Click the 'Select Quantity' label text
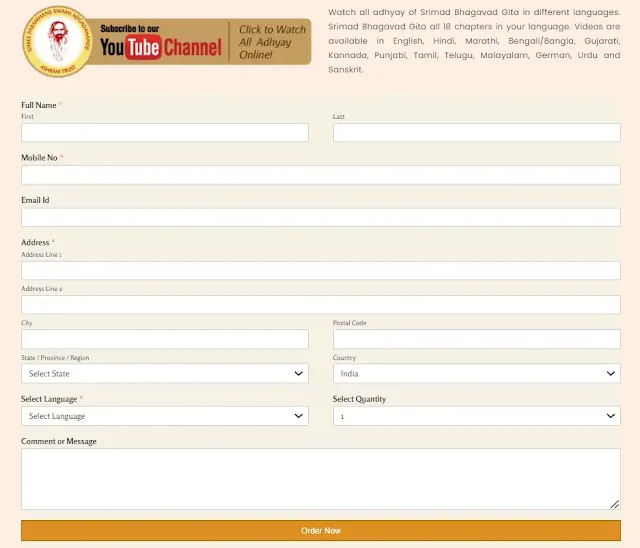 click(359, 399)
